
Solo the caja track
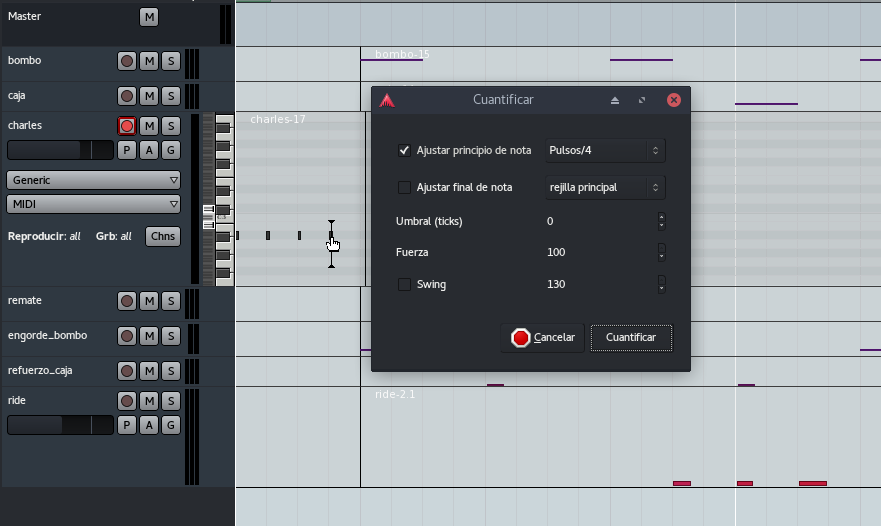(x=171, y=96)
